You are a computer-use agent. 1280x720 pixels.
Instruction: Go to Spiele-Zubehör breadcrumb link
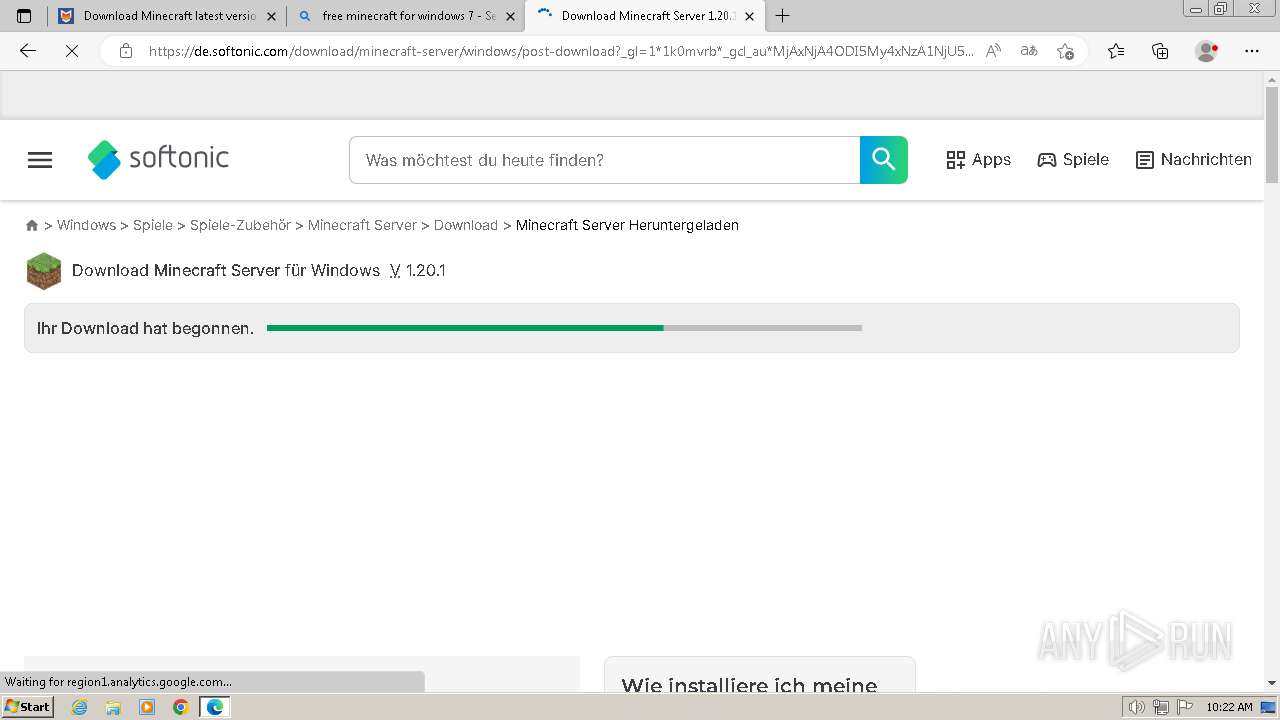[x=240, y=225]
